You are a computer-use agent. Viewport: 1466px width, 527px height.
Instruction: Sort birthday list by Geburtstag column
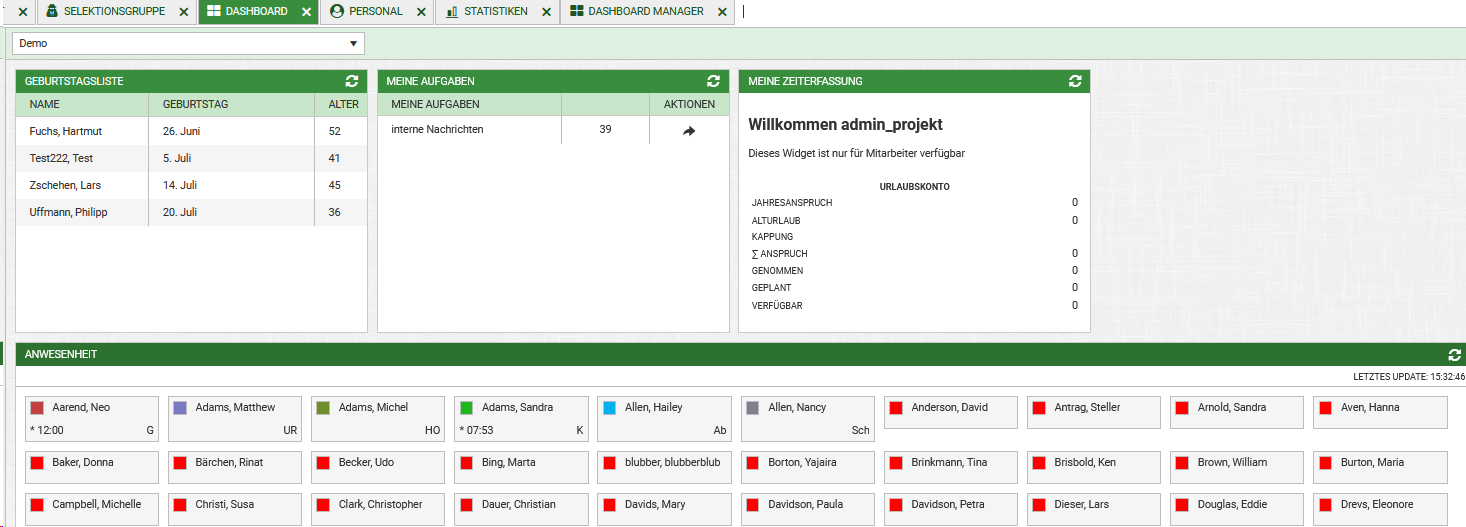pos(231,104)
